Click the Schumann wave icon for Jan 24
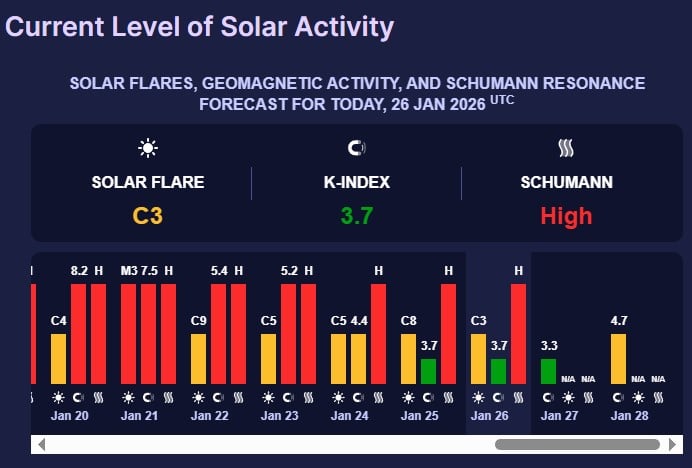The height and width of the screenshot is (468, 692). [x=378, y=397]
